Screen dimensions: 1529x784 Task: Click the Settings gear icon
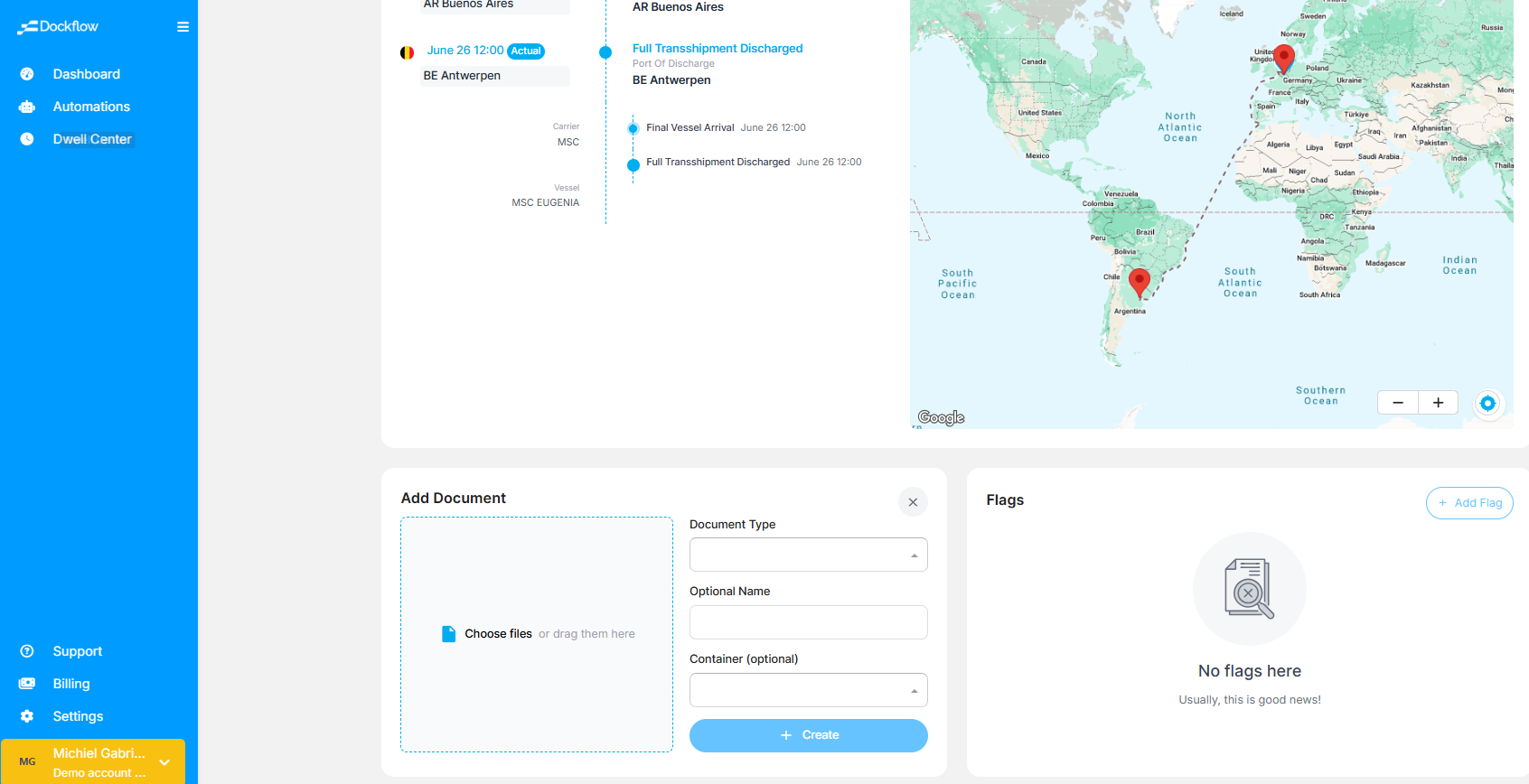(x=27, y=716)
